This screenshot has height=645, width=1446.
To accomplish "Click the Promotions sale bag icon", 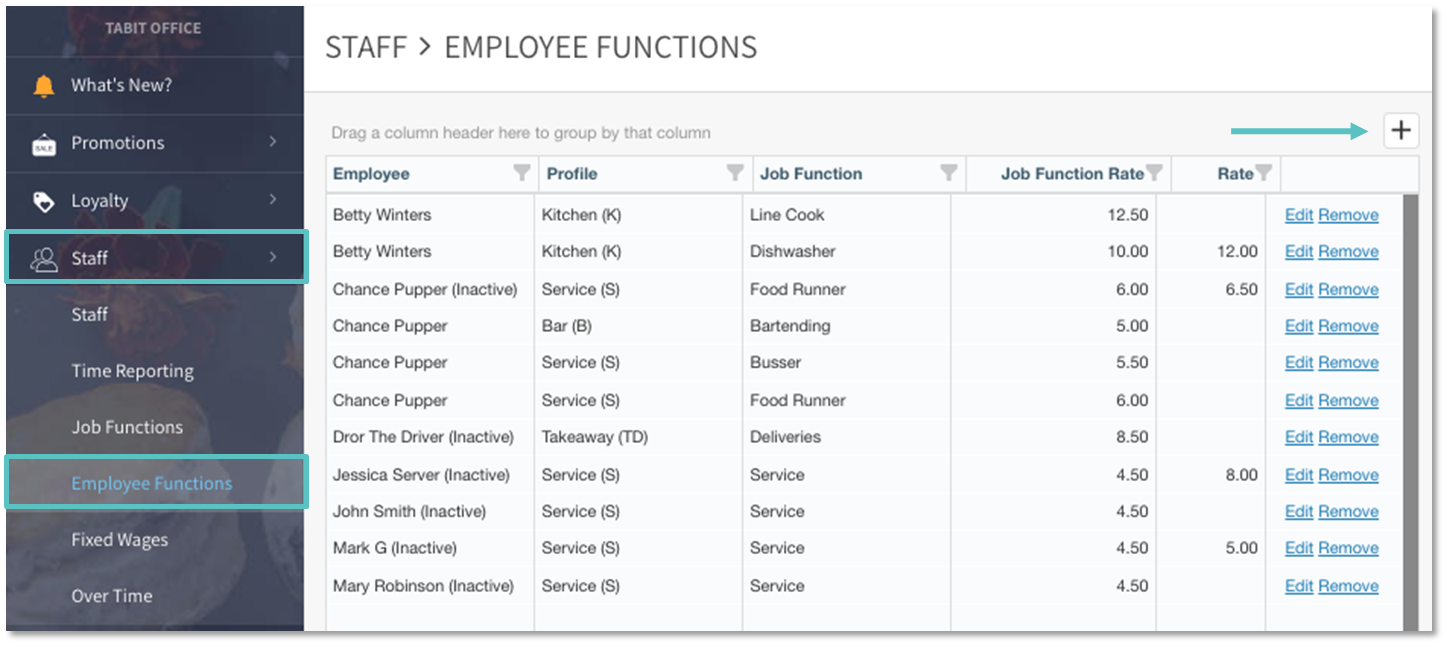I will point(44,144).
